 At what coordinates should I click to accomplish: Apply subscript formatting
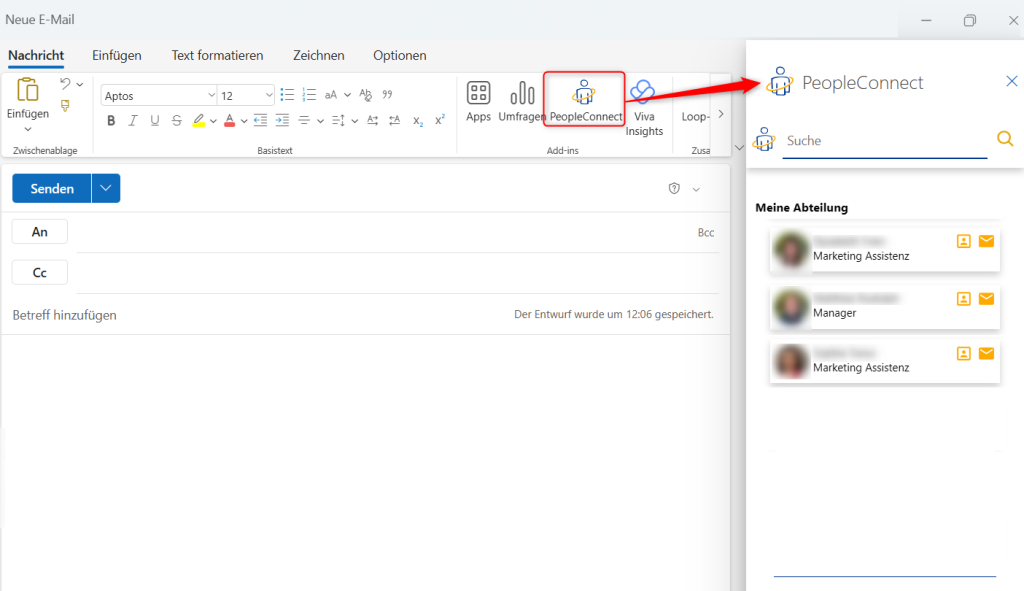point(417,120)
